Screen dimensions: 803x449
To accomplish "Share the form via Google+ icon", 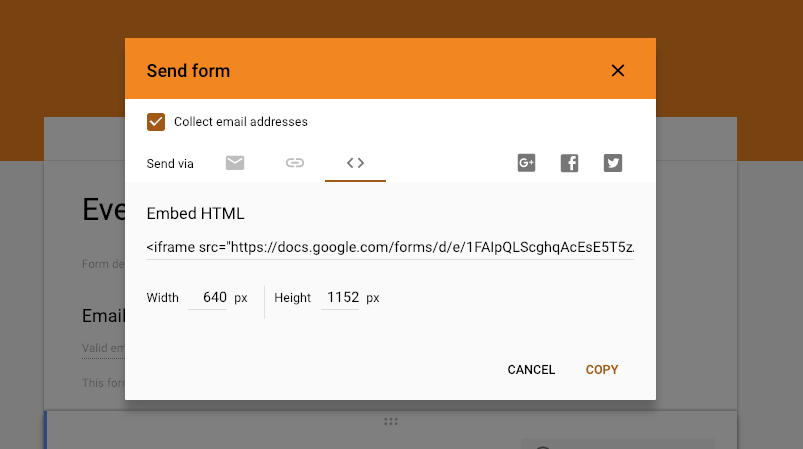I will click(526, 163).
